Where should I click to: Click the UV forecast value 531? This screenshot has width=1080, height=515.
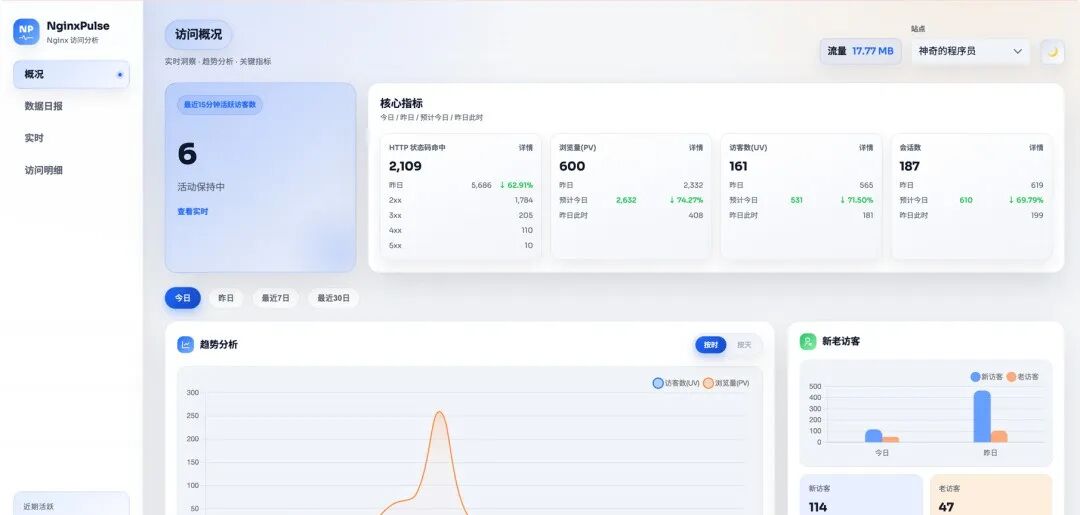pos(796,200)
